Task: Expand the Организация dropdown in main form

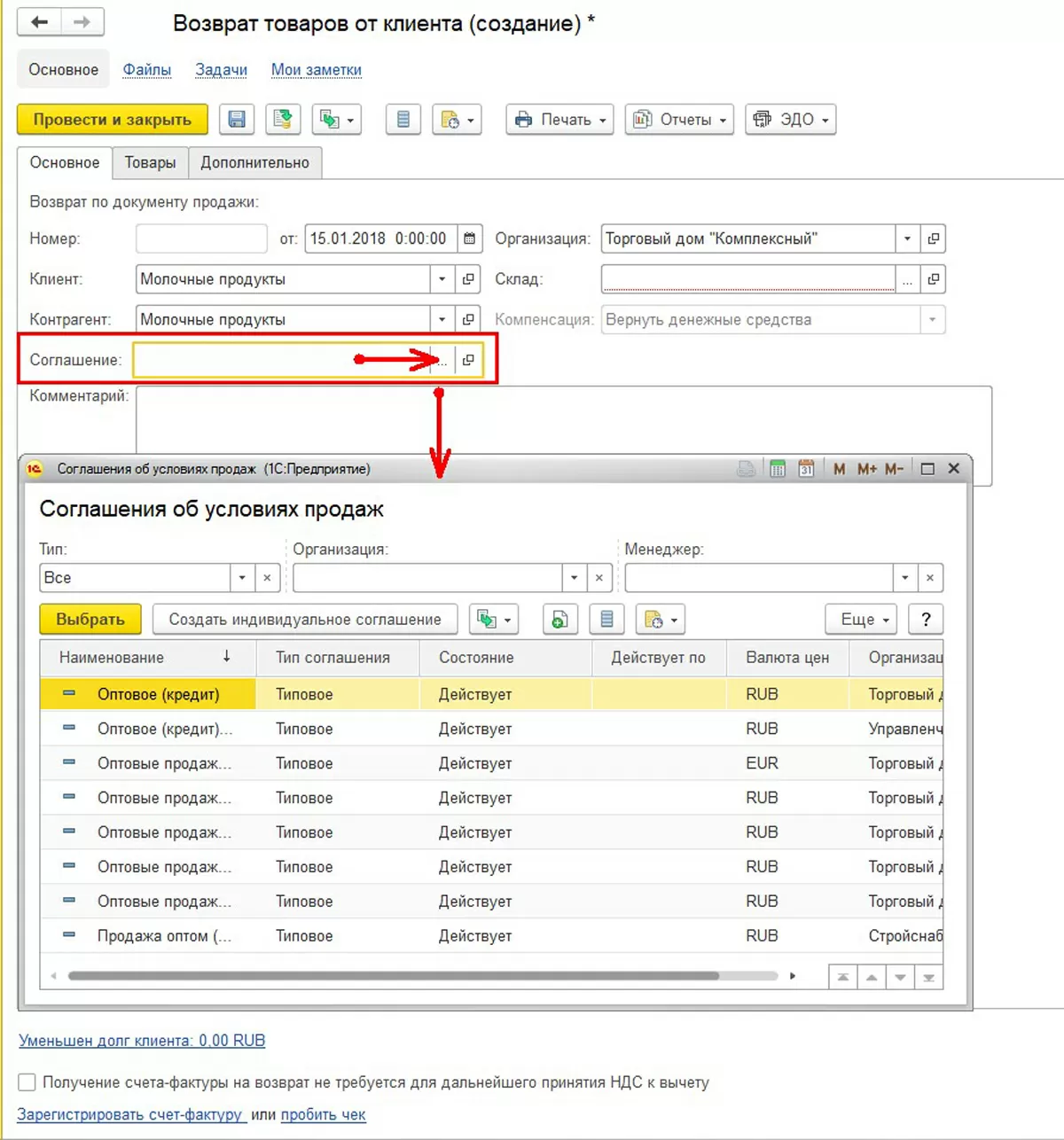Action: click(x=907, y=238)
